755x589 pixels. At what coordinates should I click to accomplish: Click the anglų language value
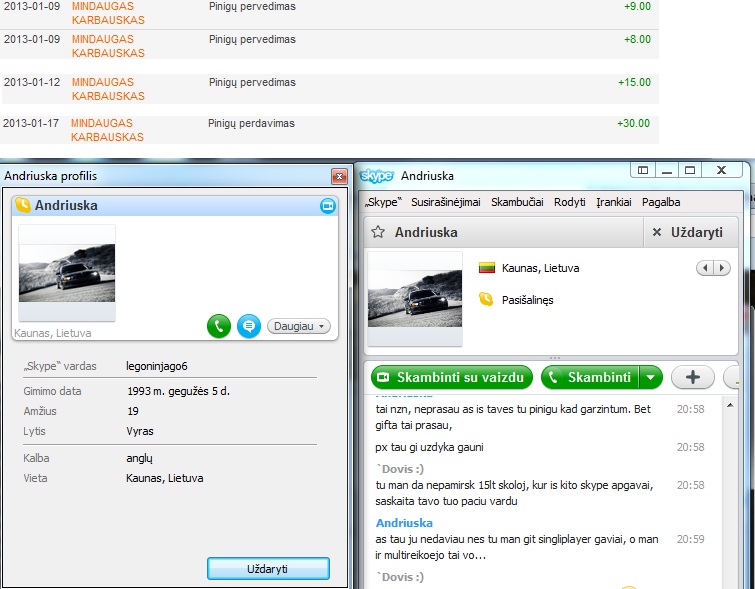(x=140, y=458)
